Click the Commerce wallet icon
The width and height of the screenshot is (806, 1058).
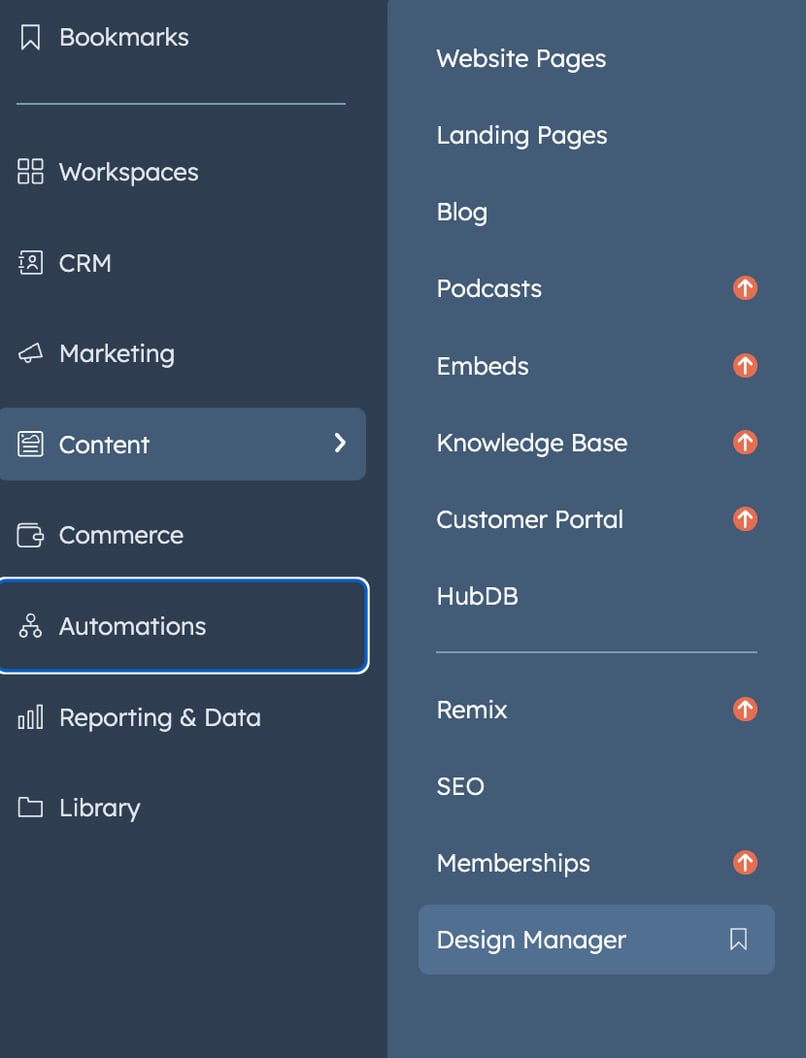click(29, 534)
